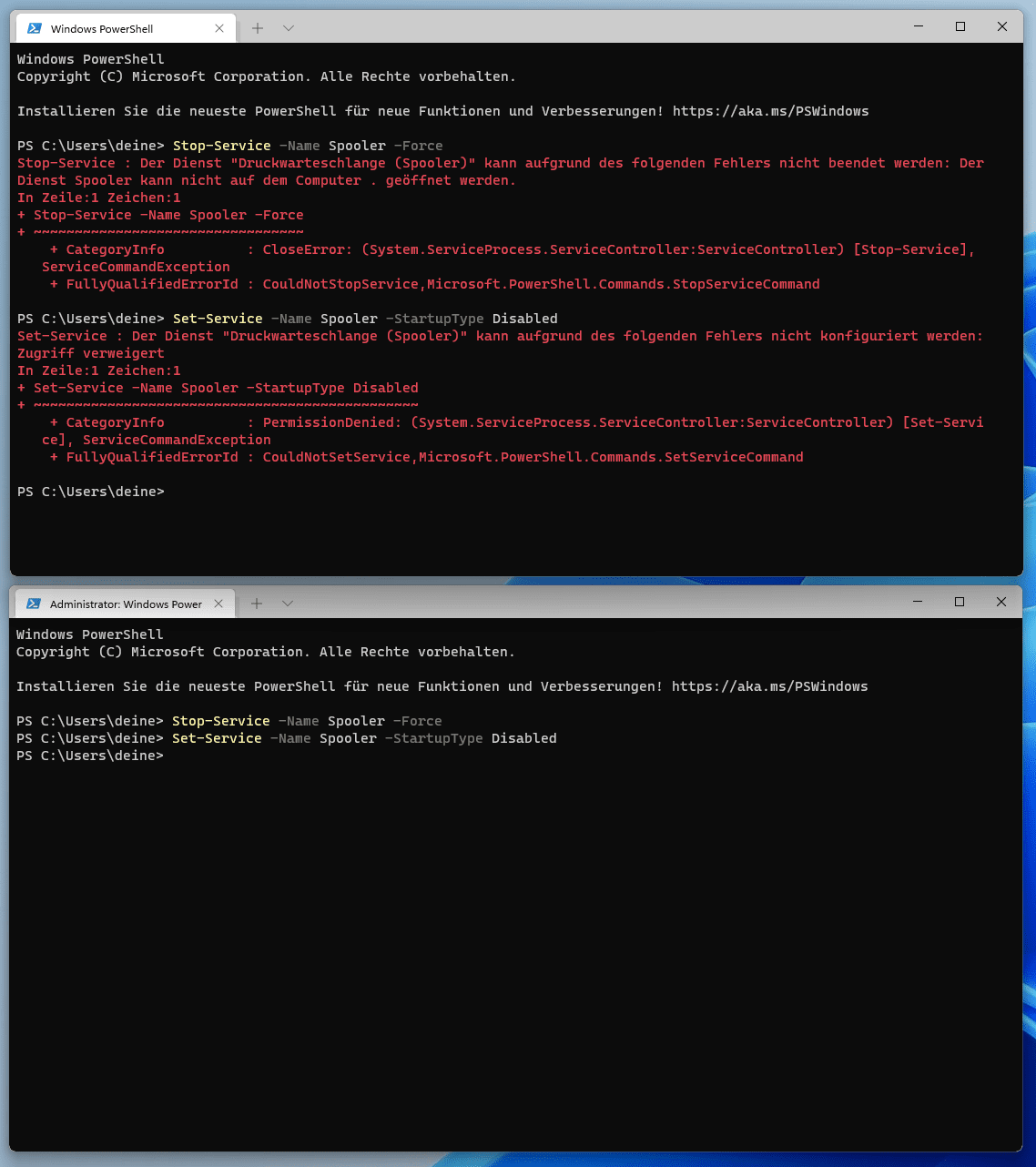The width and height of the screenshot is (1036, 1167).
Task: Open the profile dropdown in the Administrator window
Action: coord(288,604)
